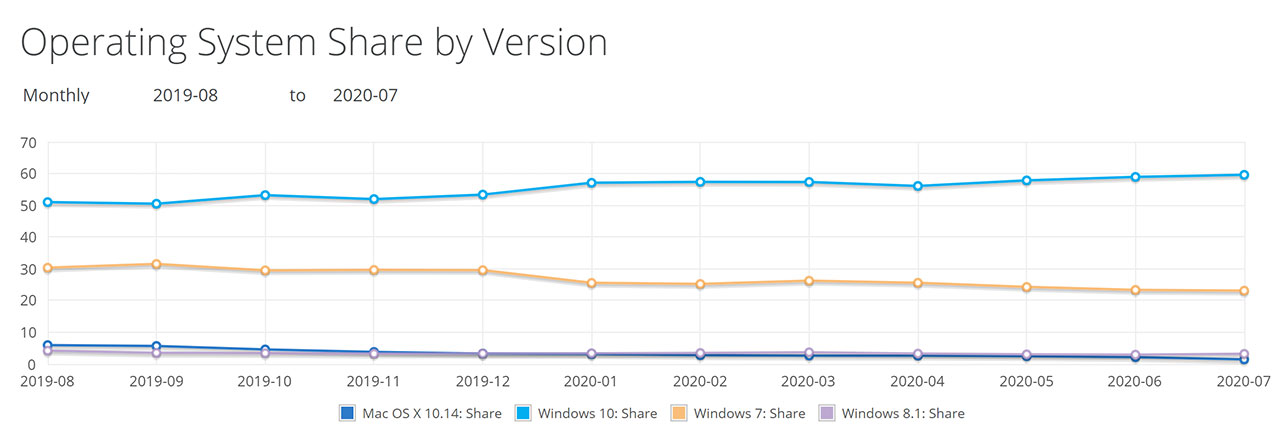Click the Windows 10 legend color swatch
This screenshot has width=1280, height=434.
[x=524, y=413]
